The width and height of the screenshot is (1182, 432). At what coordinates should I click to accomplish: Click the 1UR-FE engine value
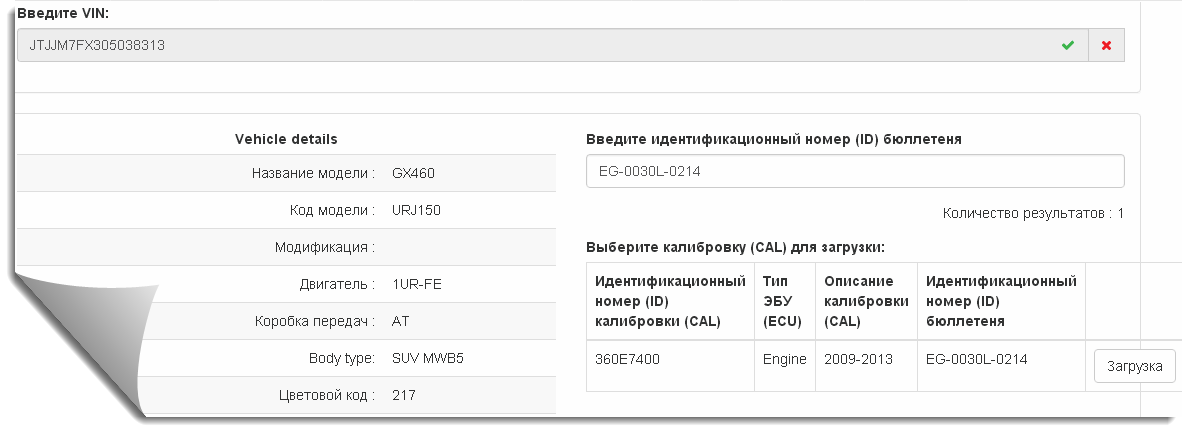[x=417, y=284]
